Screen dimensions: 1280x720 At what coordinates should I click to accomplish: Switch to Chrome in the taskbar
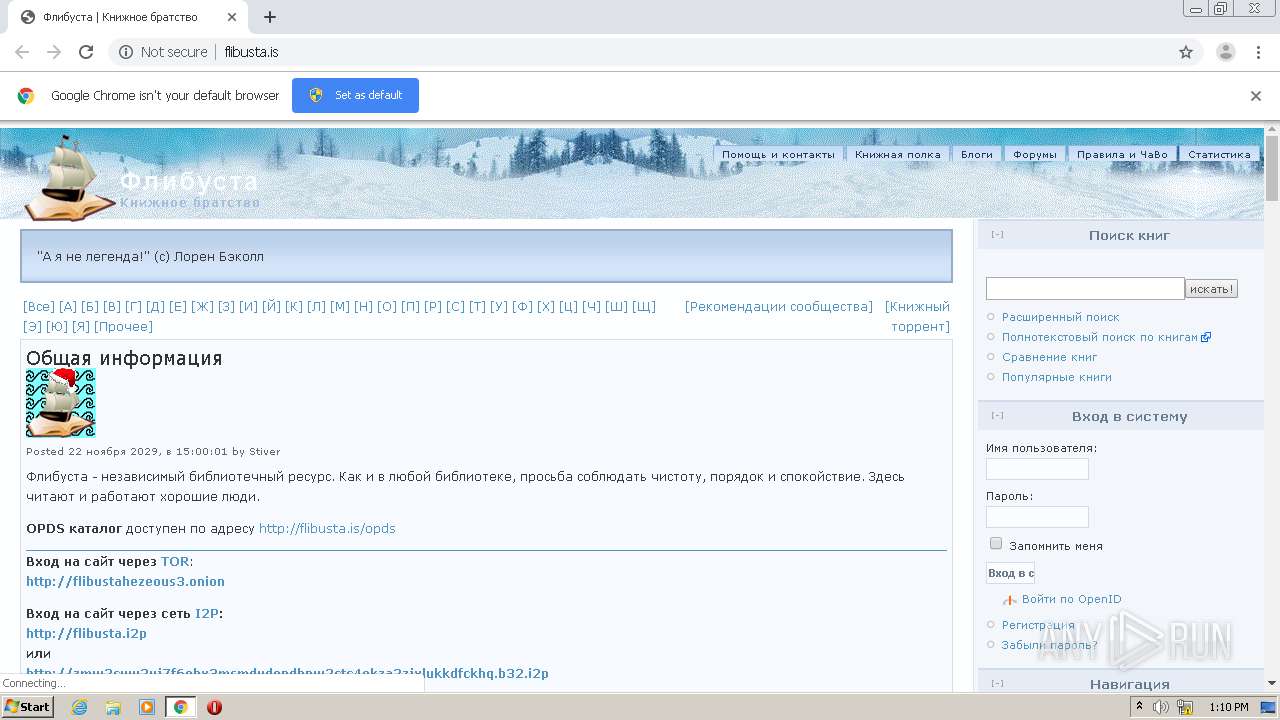(x=180, y=707)
